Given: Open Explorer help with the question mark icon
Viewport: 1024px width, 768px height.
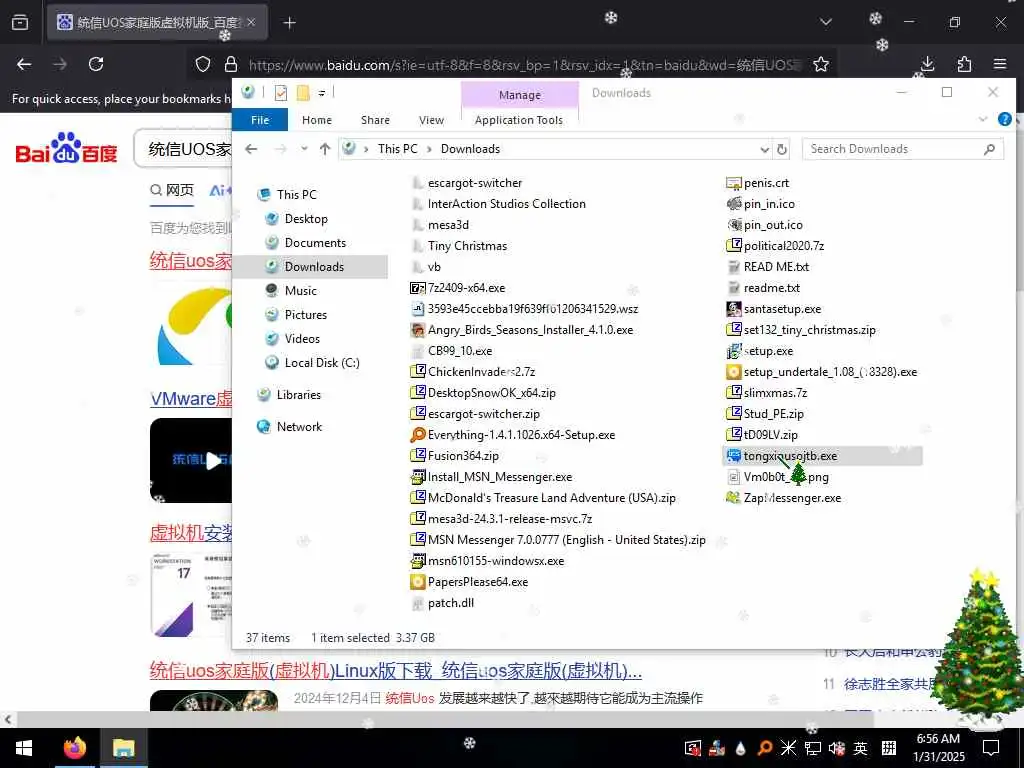Looking at the screenshot, I should [1004, 120].
